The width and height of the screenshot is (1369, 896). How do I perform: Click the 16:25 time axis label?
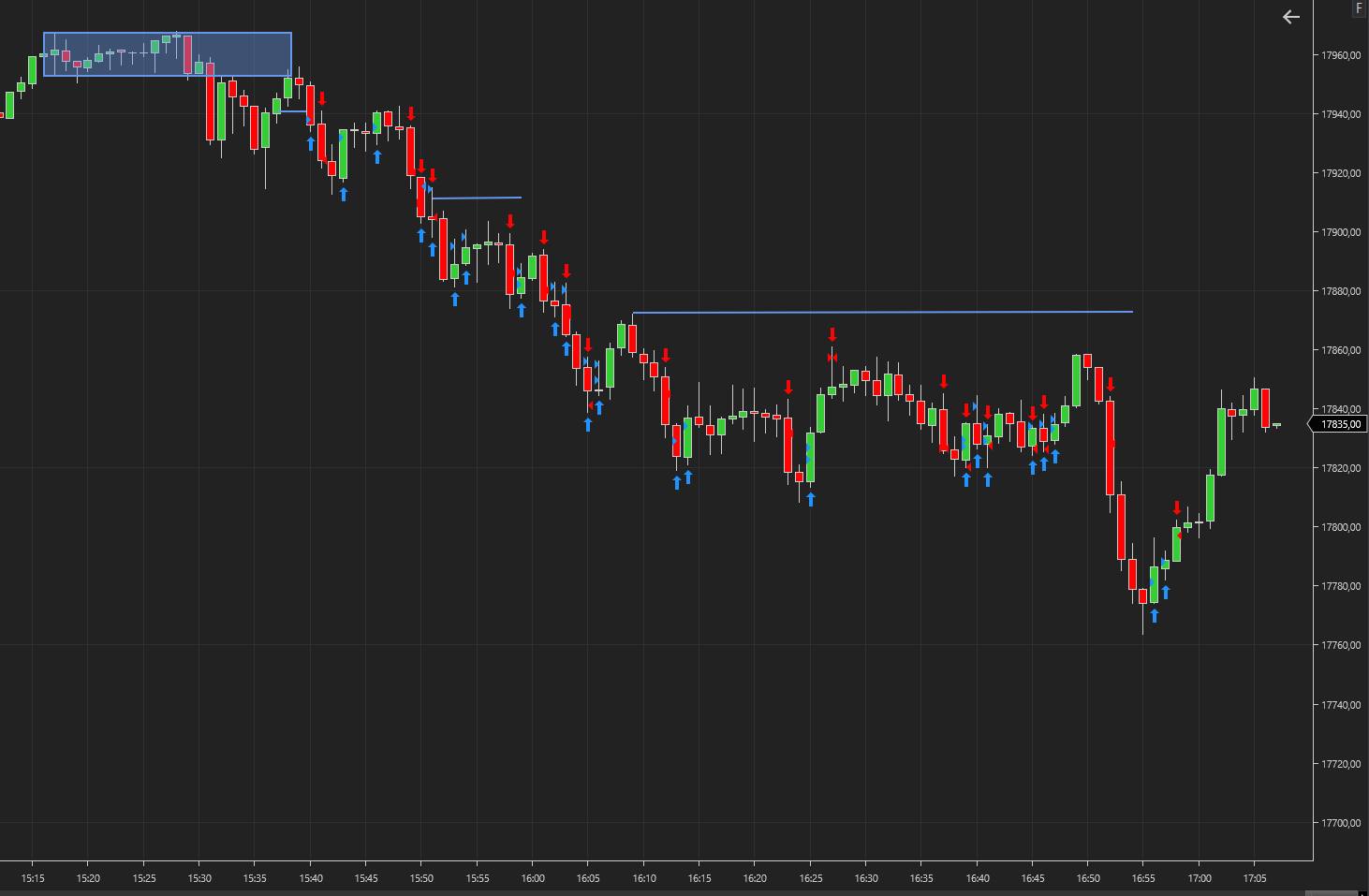coord(811,878)
